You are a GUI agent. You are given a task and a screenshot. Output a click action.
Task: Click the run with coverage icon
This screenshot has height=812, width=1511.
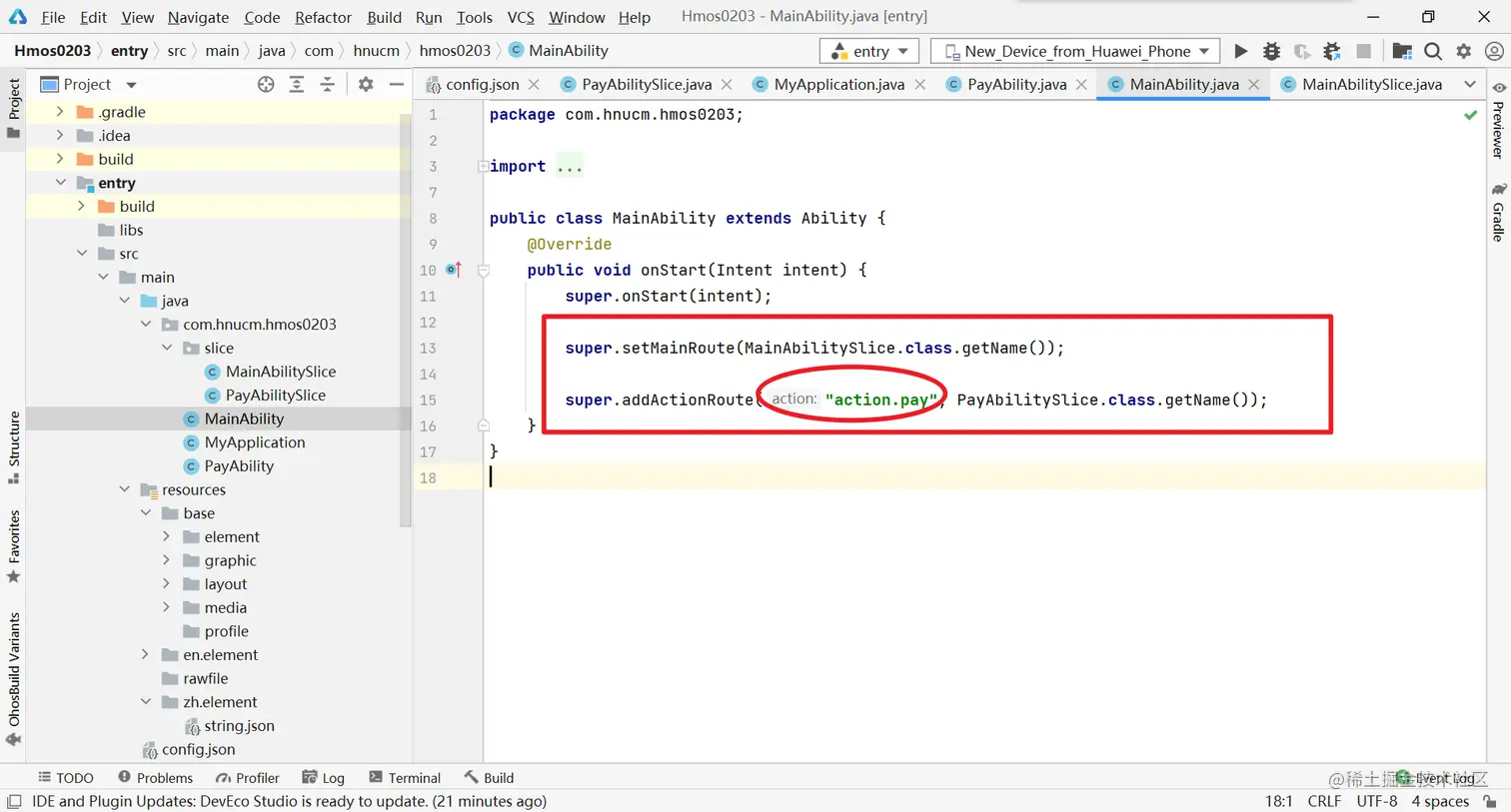click(x=1301, y=51)
